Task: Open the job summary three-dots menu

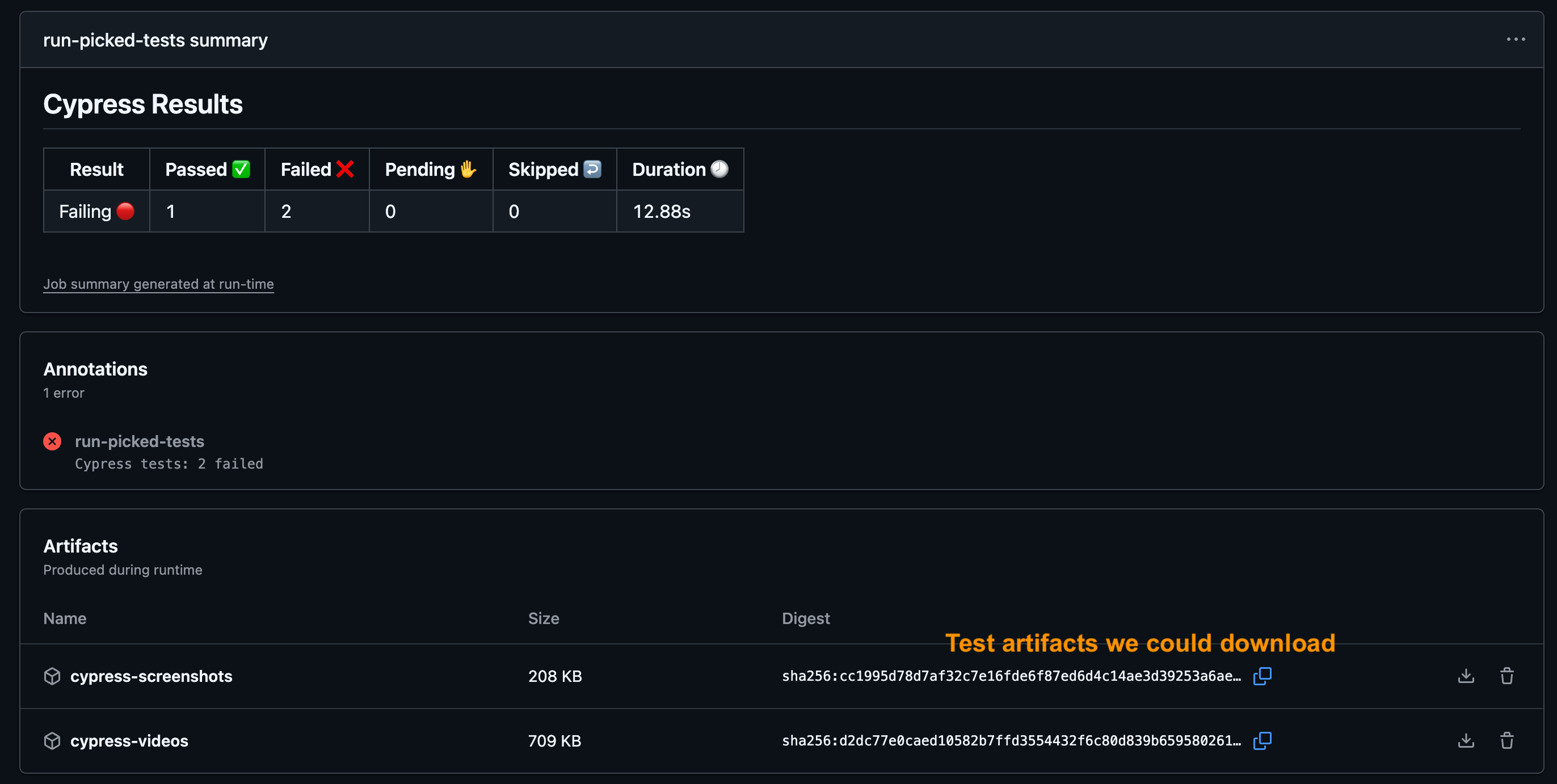Action: 1515,39
